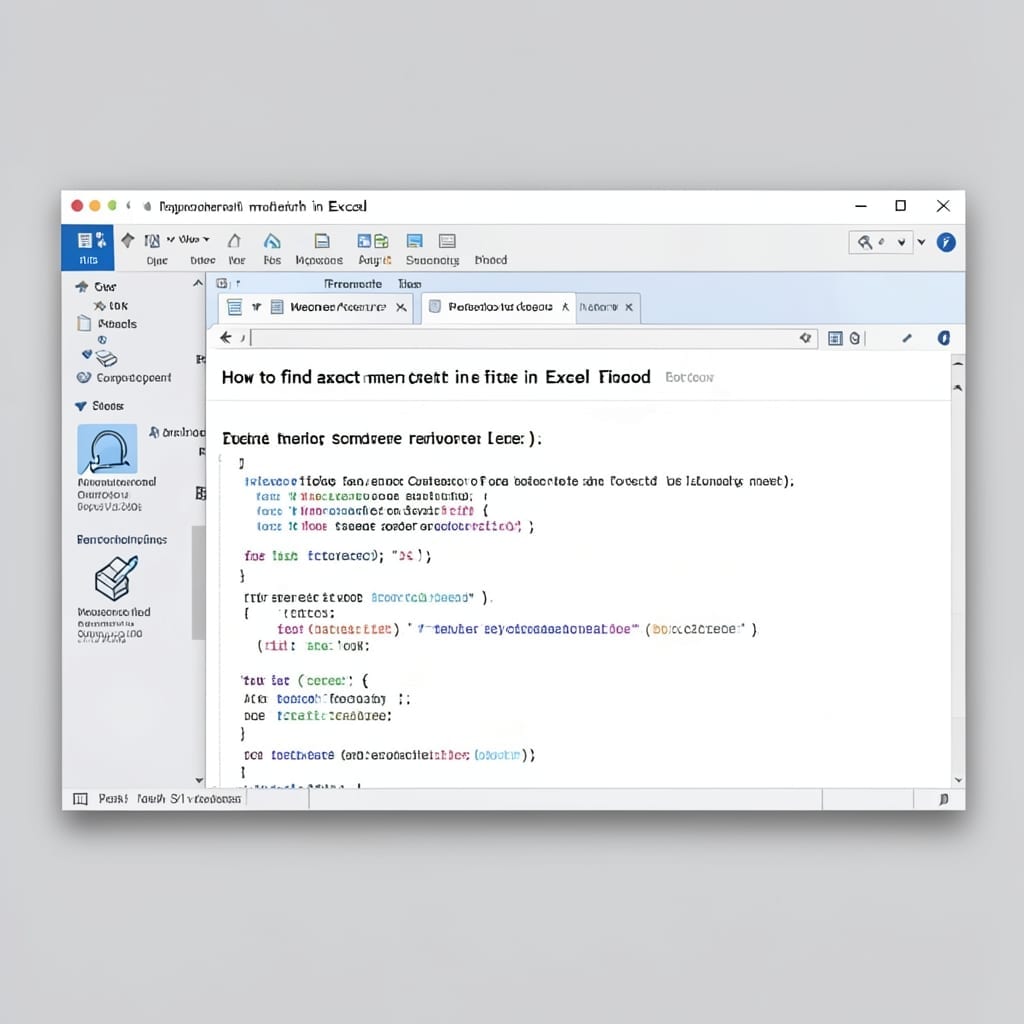Screen dimensions: 1024x1024
Task: Collapse the sidebar using the caret at its top
Action: click(198, 283)
